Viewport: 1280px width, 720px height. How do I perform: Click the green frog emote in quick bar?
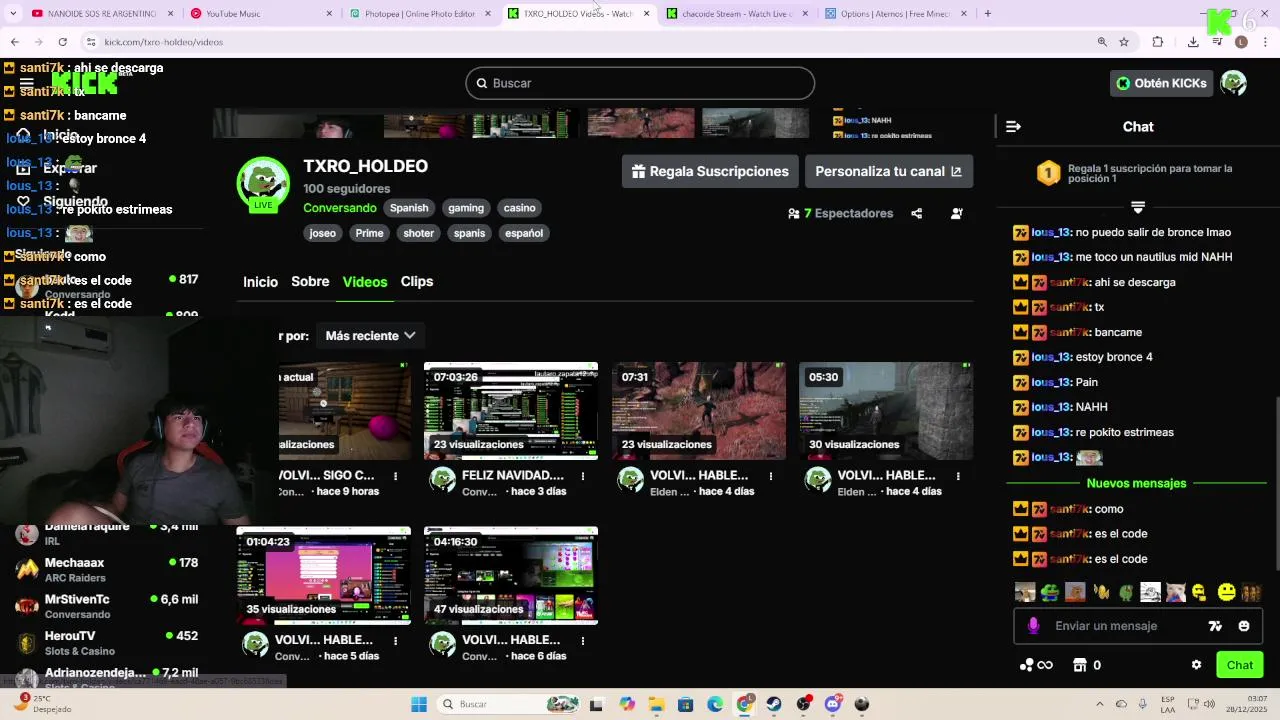point(1050,592)
